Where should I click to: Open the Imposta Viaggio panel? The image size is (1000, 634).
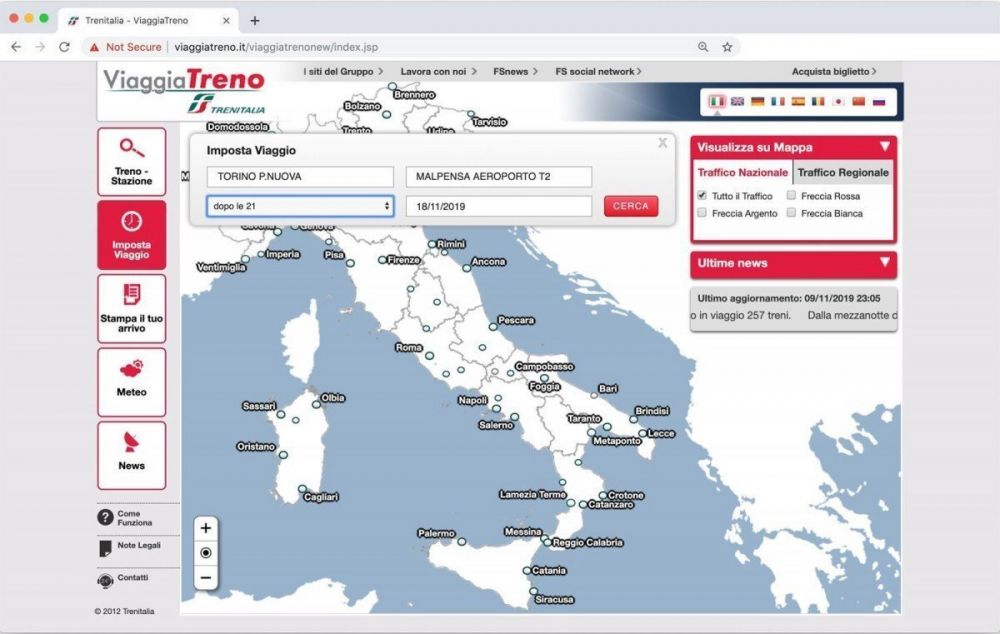tap(131, 233)
